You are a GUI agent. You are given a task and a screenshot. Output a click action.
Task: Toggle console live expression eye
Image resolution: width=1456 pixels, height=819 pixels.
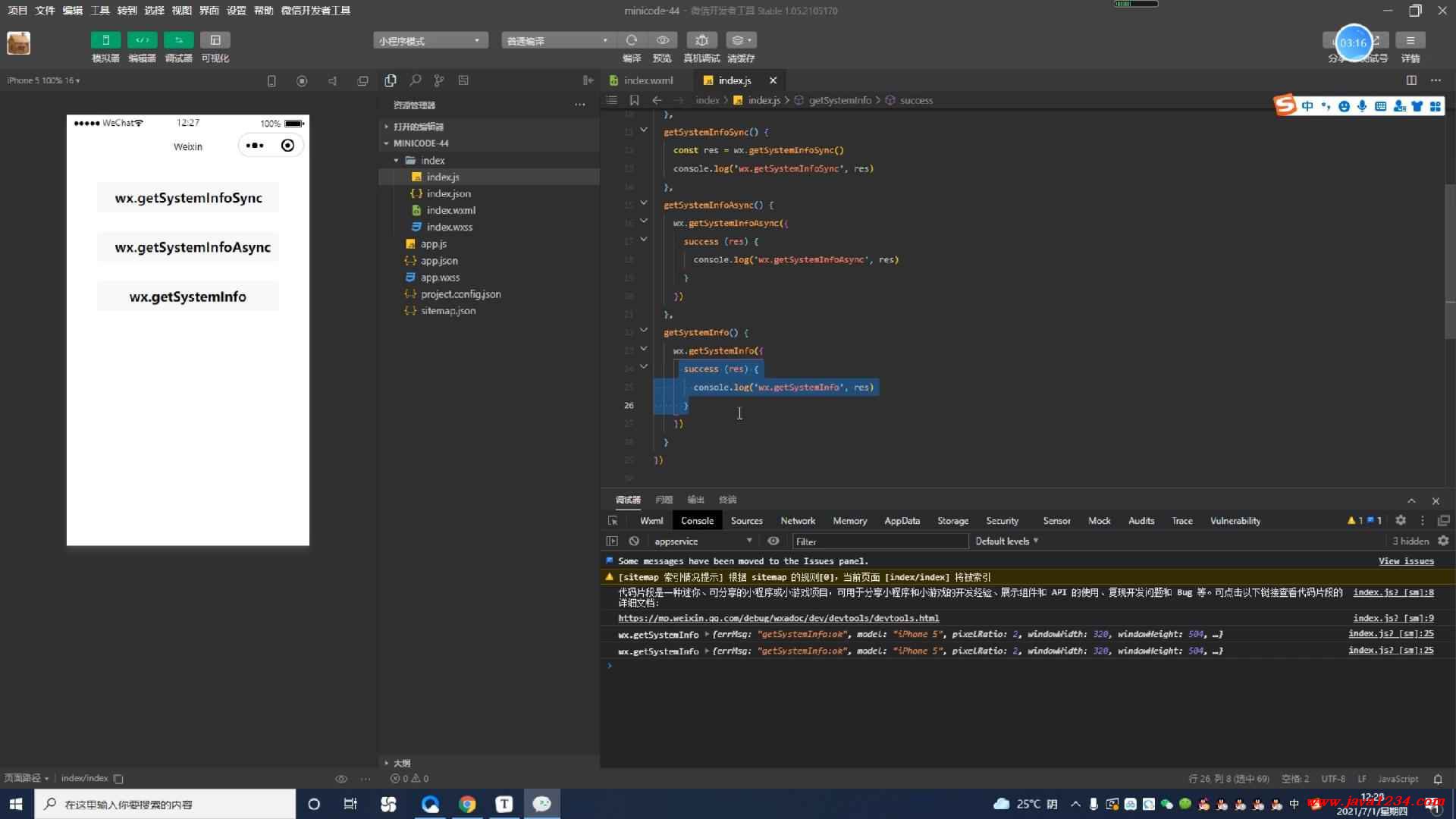[773, 541]
